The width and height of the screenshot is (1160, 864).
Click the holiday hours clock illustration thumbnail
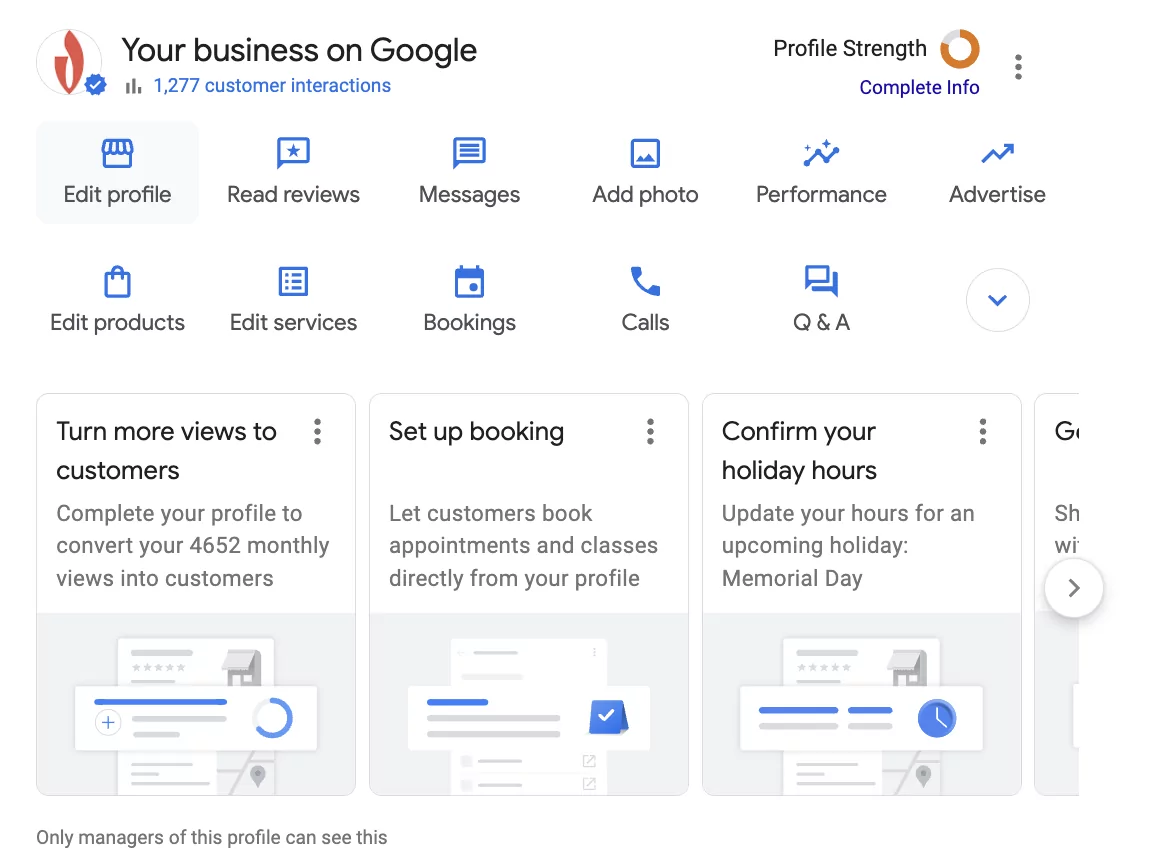(862, 704)
